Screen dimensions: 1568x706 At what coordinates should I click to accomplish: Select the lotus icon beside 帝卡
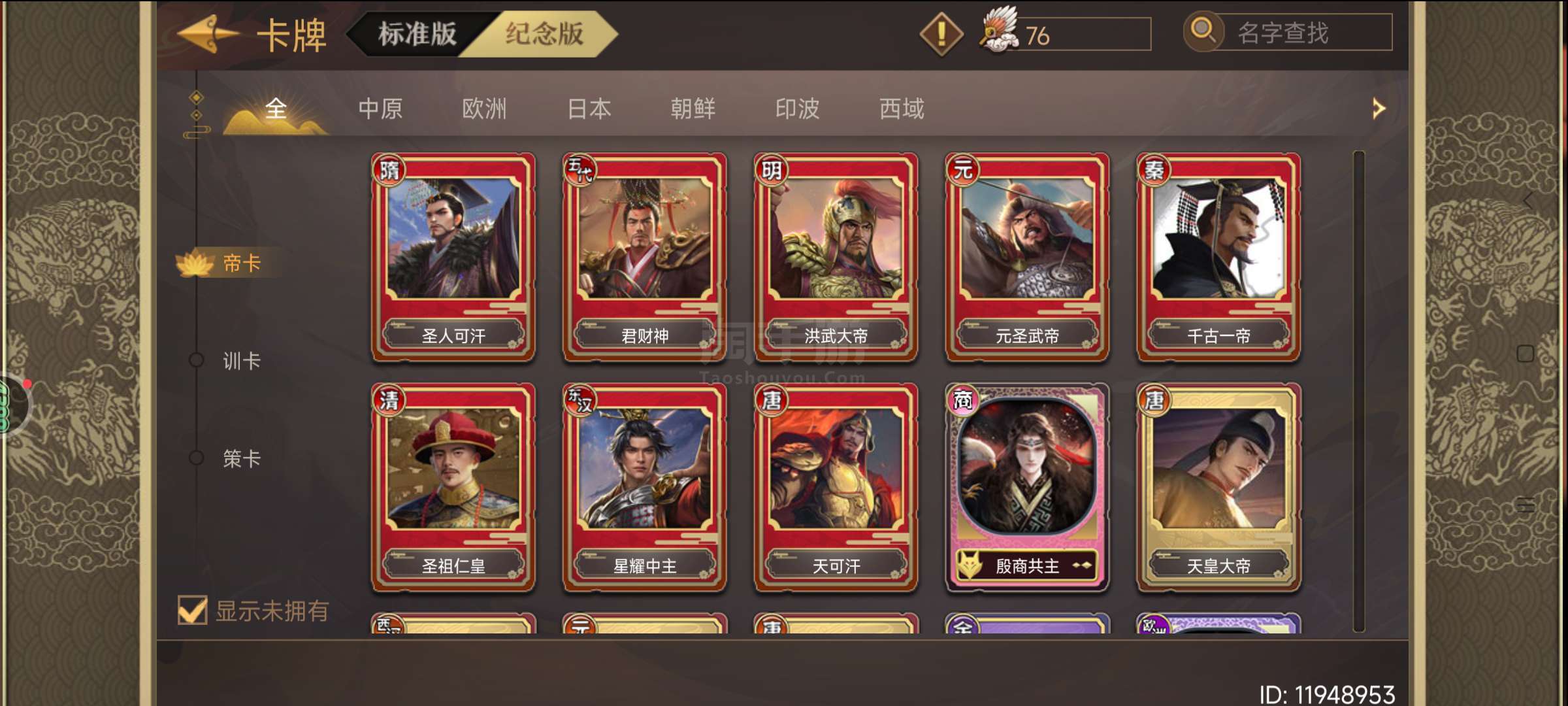pyautogui.click(x=195, y=263)
